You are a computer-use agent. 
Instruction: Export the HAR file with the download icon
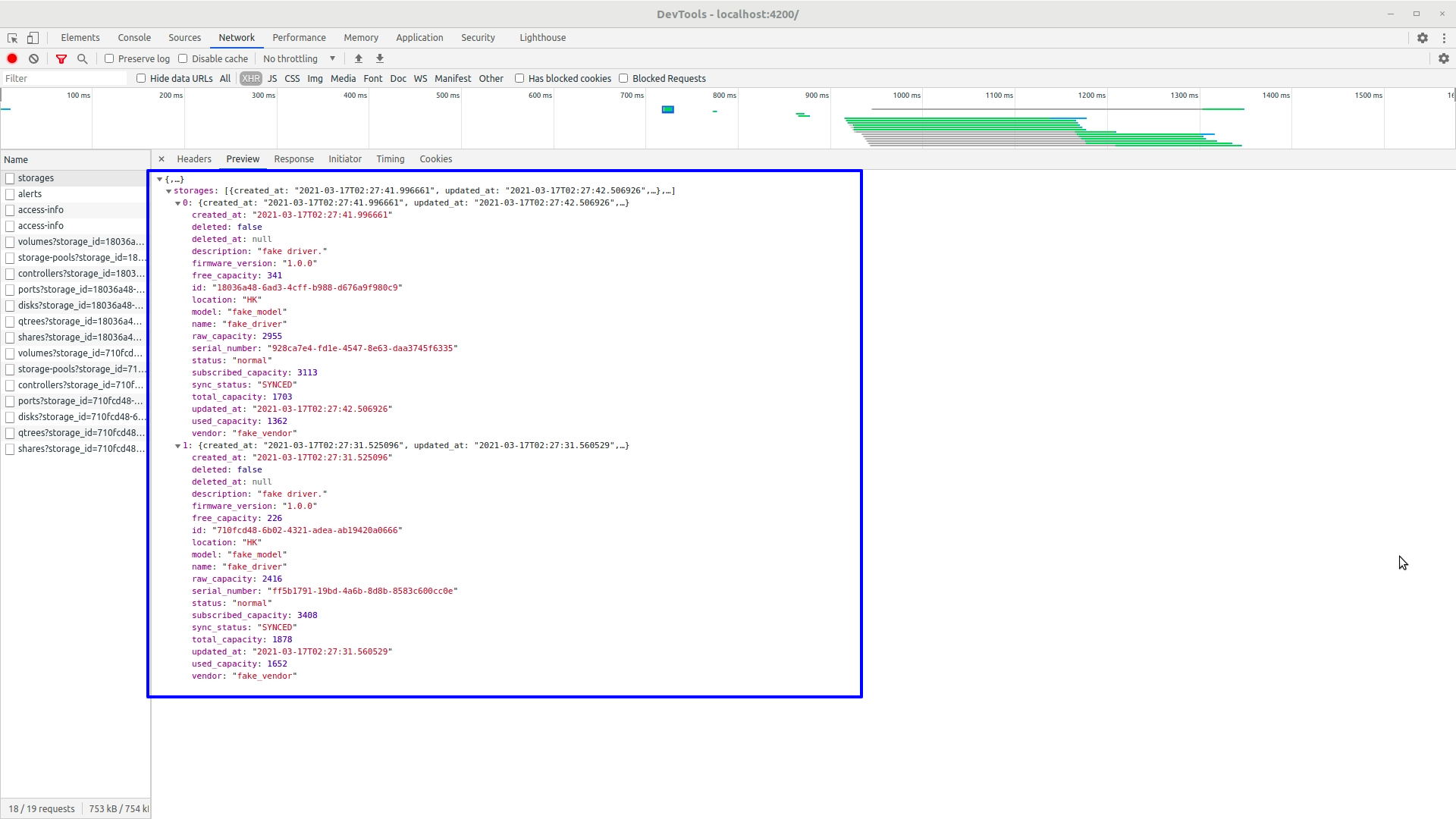(379, 58)
